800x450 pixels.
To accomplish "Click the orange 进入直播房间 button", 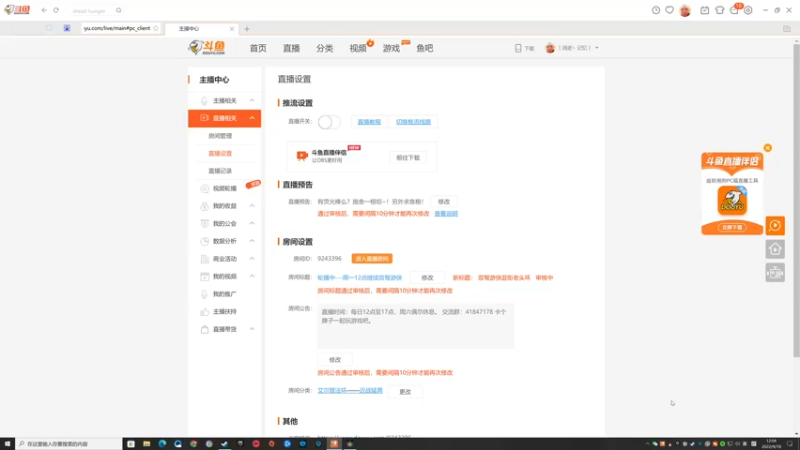I will point(372,259).
